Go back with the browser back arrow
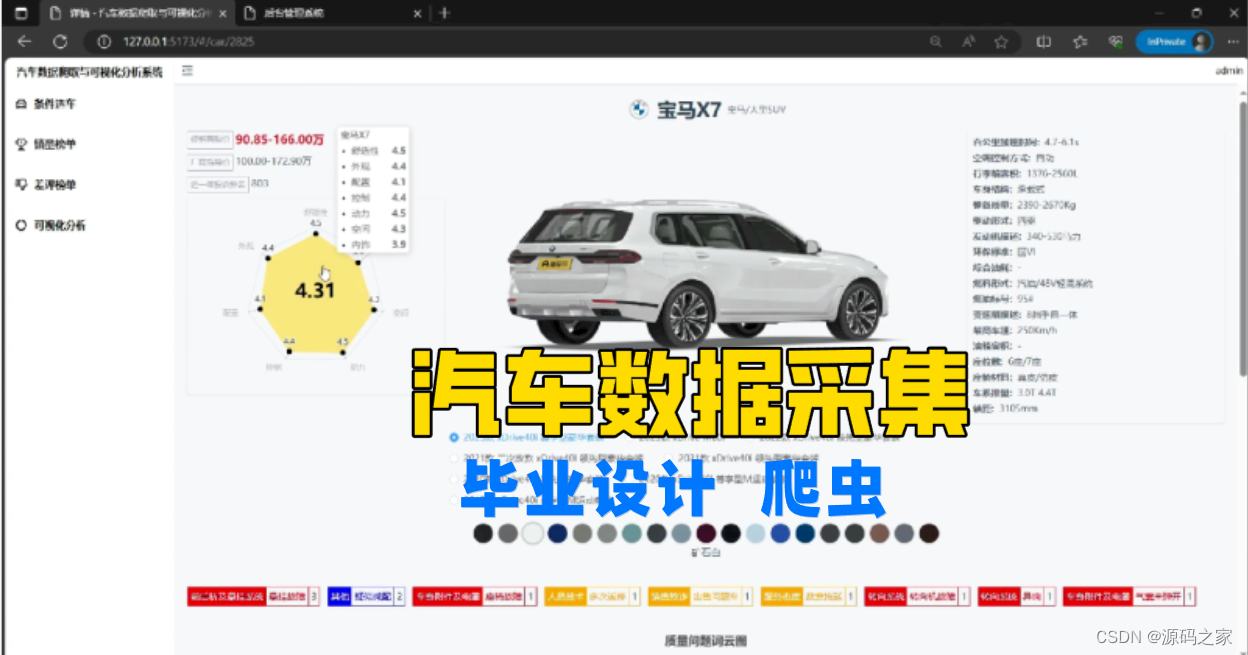 click(x=25, y=42)
